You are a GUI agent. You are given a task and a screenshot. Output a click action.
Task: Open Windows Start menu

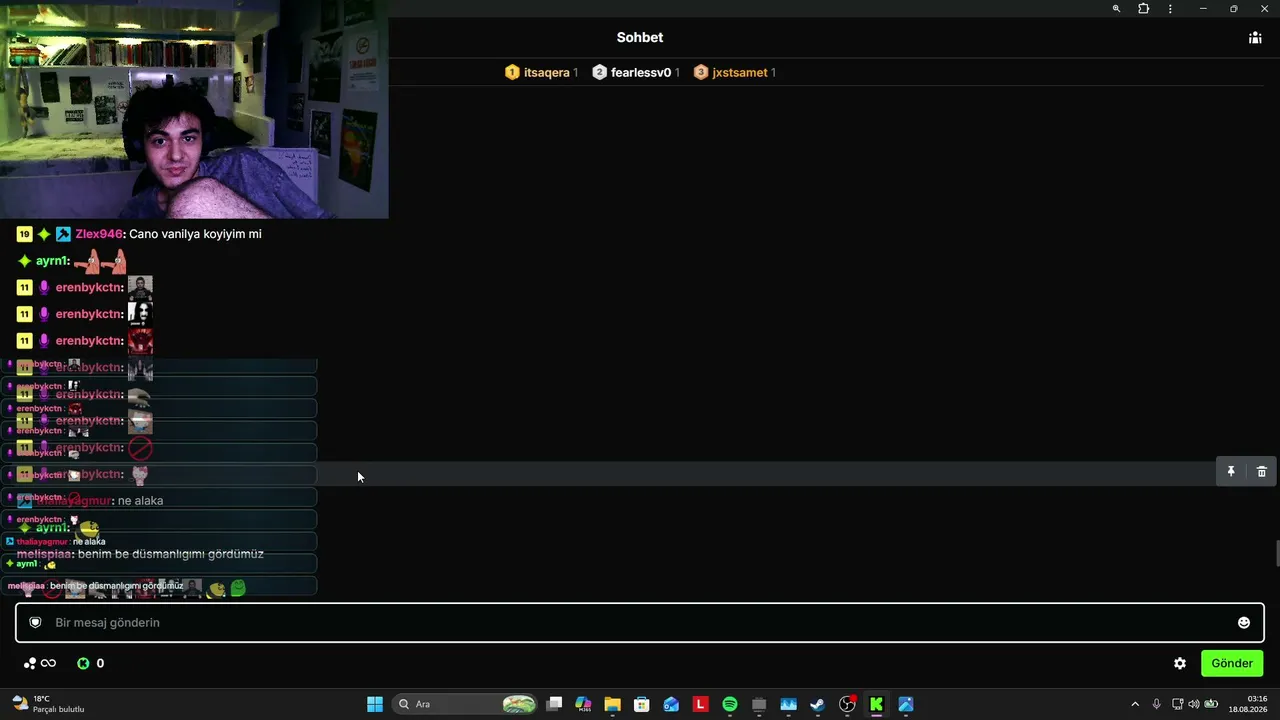pyautogui.click(x=375, y=704)
